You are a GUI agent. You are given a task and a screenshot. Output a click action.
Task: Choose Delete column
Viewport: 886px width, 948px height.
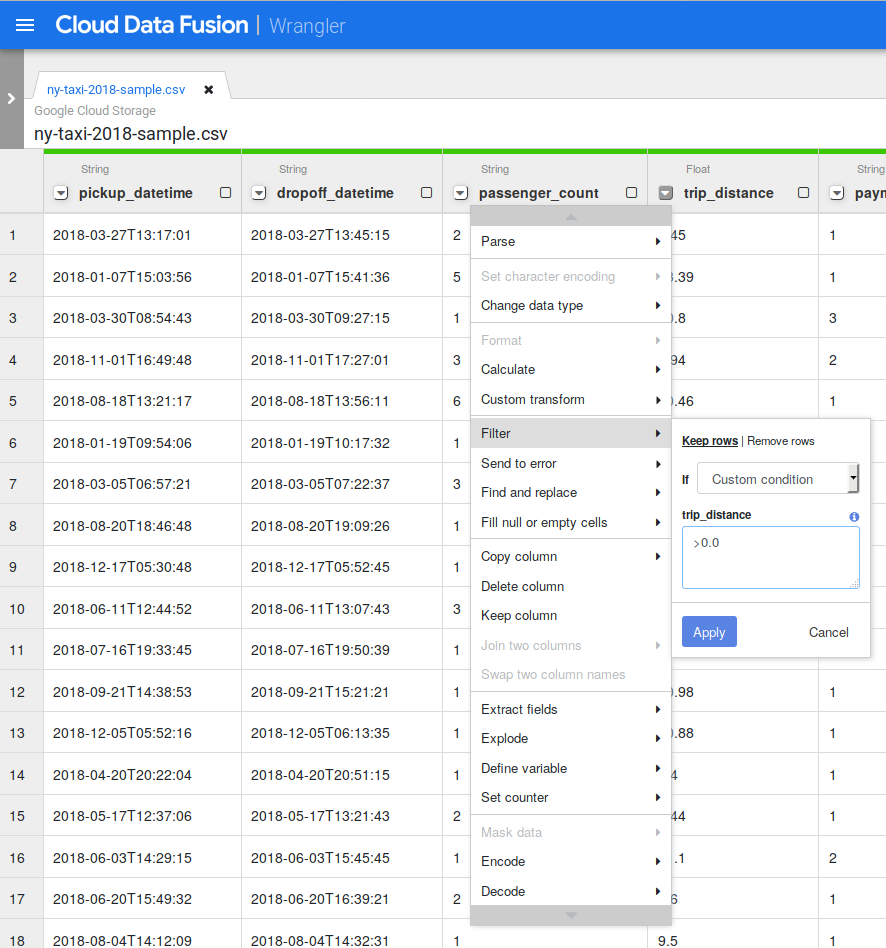click(x=571, y=586)
